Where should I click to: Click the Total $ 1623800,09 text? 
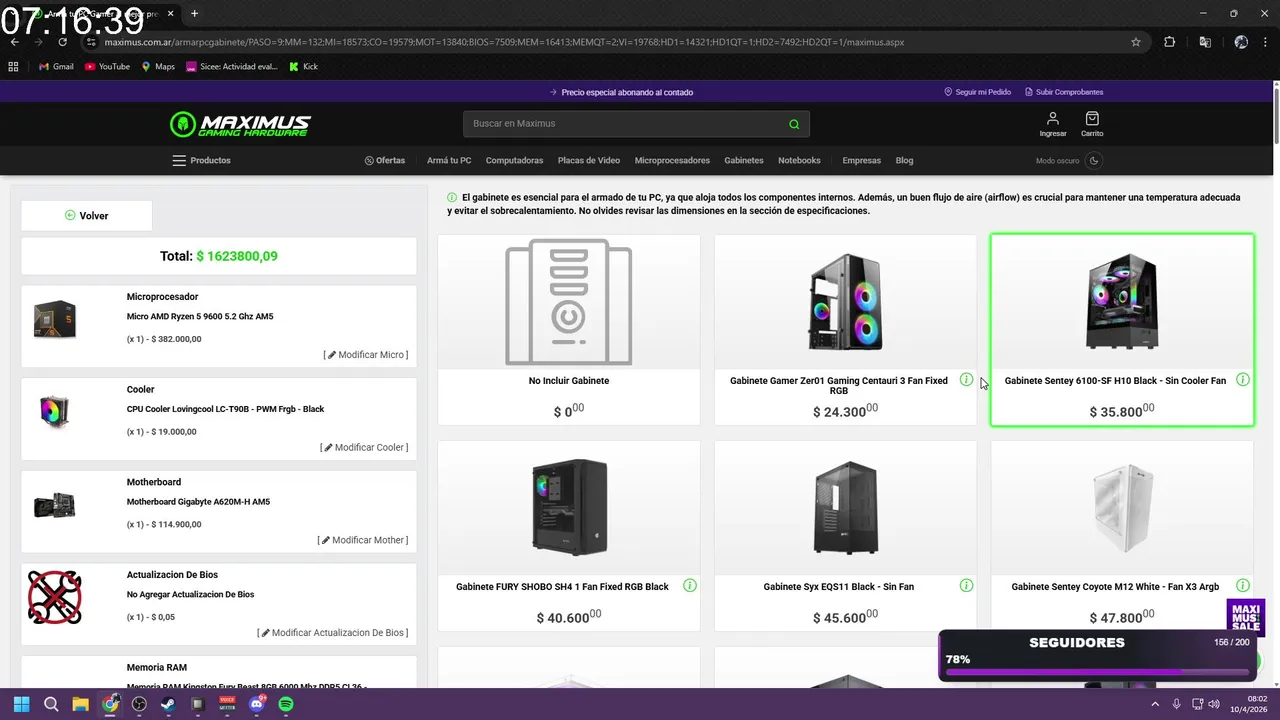(219, 256)
